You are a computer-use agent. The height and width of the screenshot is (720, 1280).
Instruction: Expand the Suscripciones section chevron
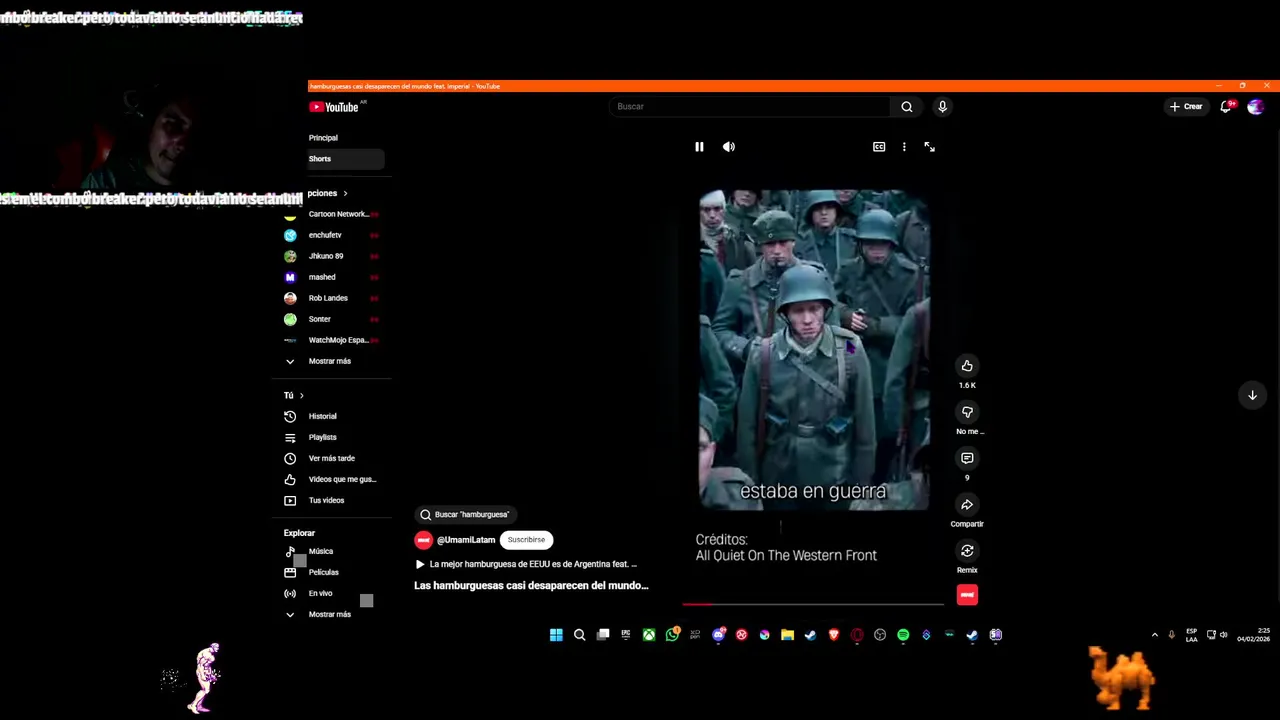[x=345, y=193]
